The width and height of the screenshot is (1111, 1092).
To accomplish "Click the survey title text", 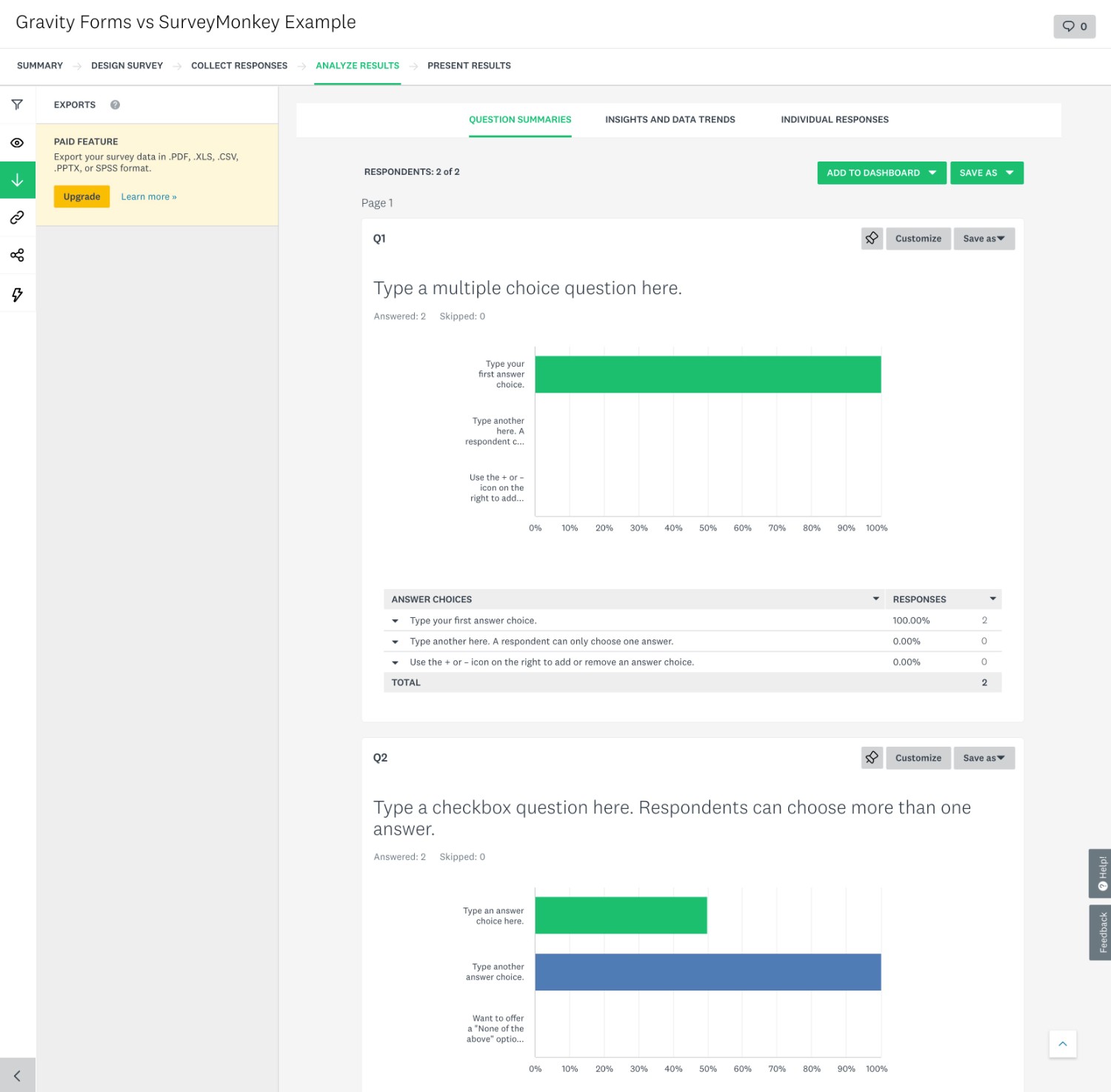I will 185,22.
